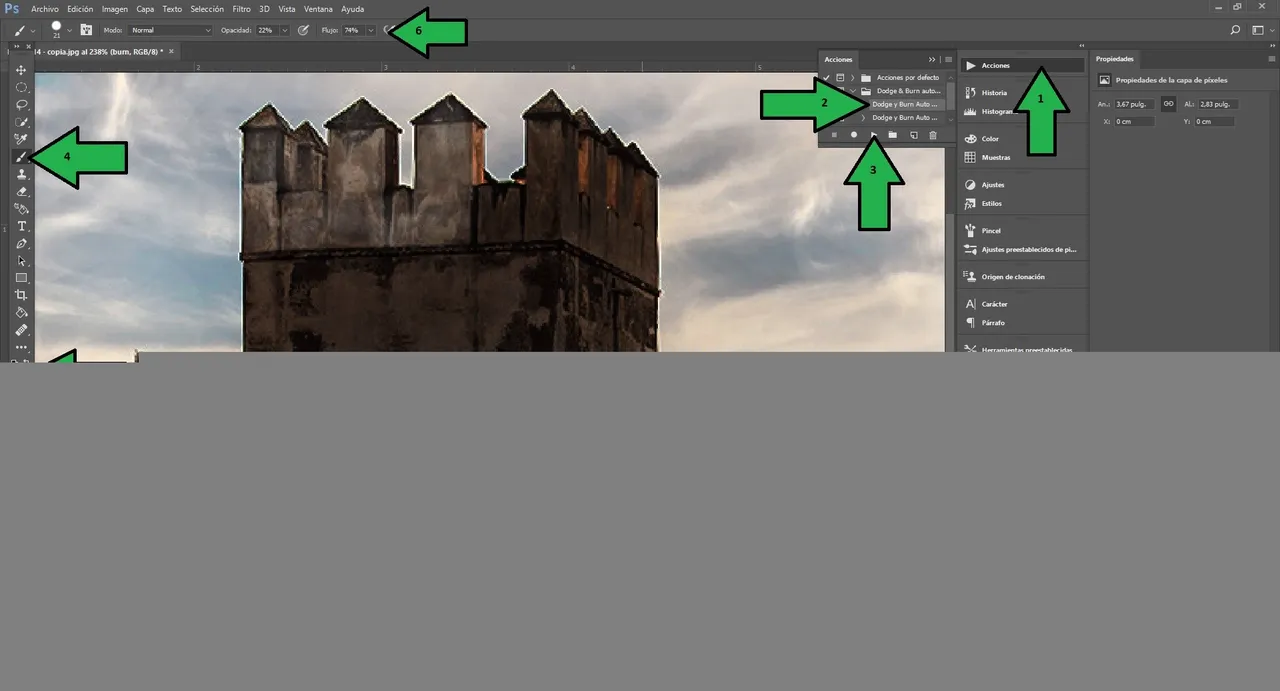Select the Path Selection arrow tool
This screenshot has width=1280, height=691.
pyautogui.click(x=21, y=261)
